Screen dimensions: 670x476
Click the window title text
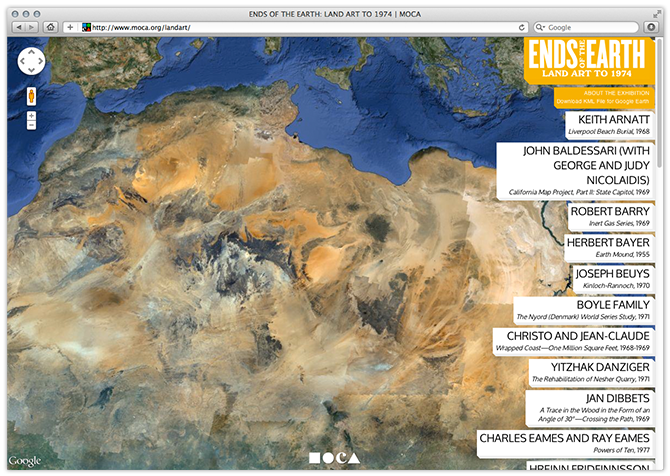[335, 14]
